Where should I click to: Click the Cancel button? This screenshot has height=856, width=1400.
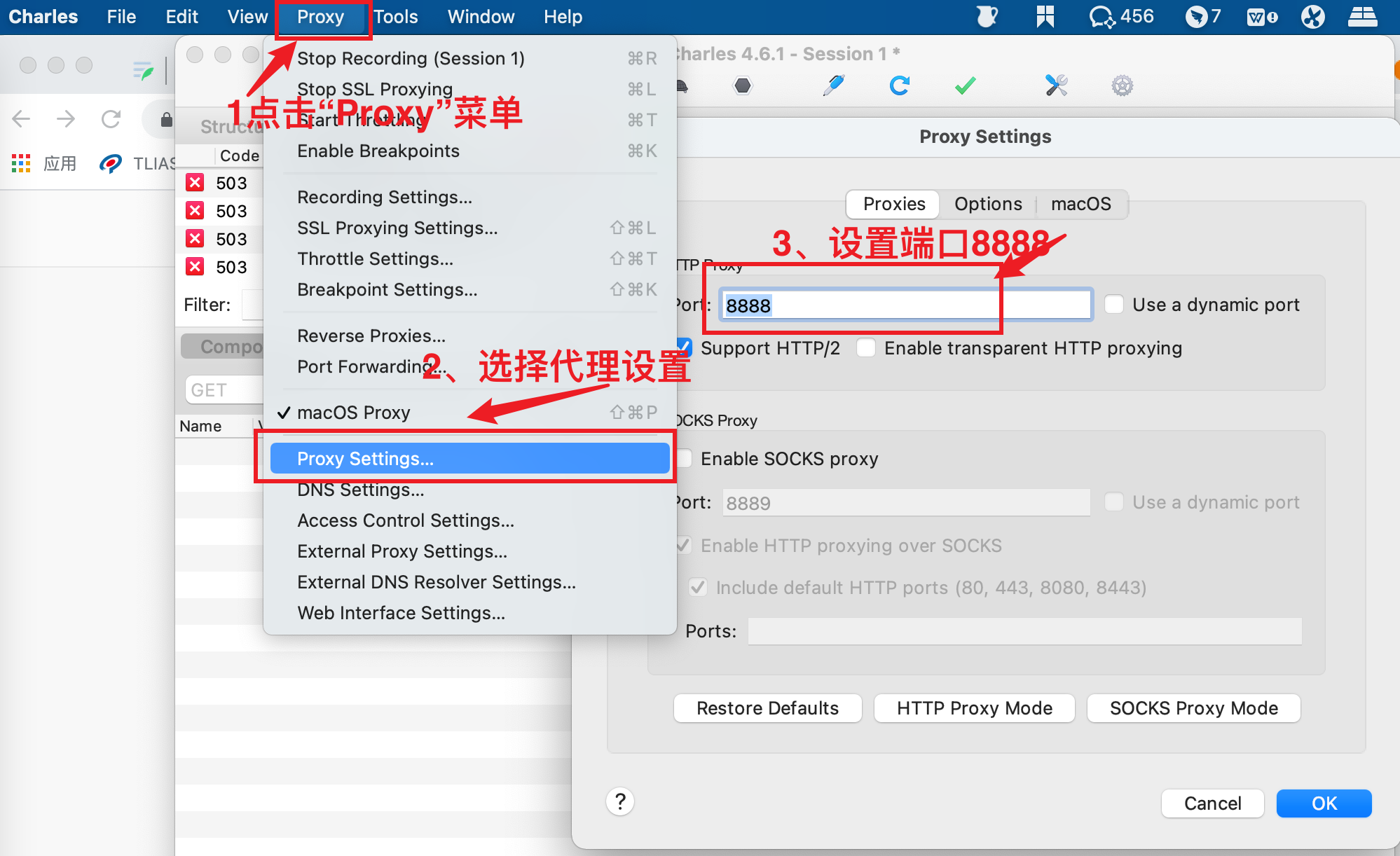point(1212,803)
